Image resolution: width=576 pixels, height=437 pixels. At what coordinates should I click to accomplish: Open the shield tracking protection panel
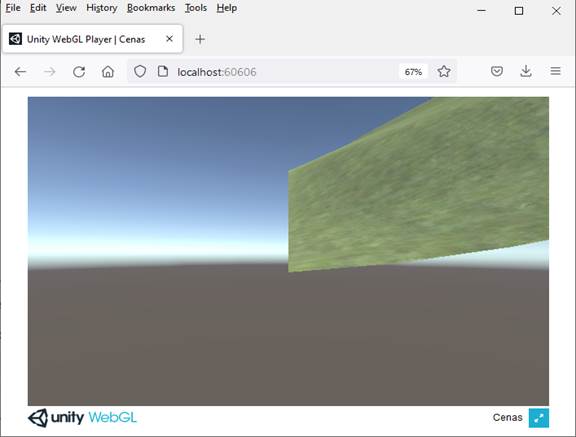[x=140, y=71]
